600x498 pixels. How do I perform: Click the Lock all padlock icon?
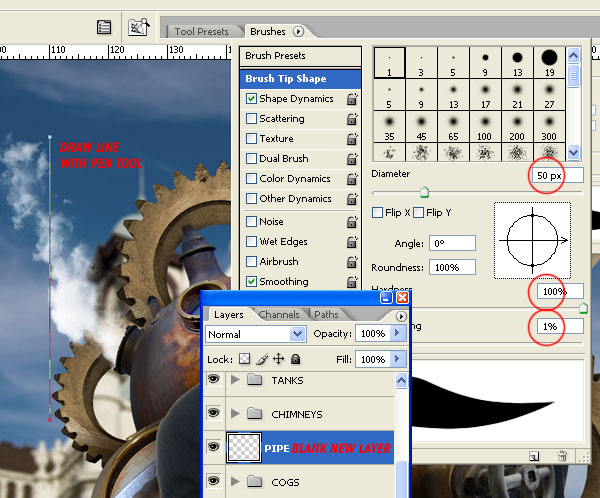295,359
